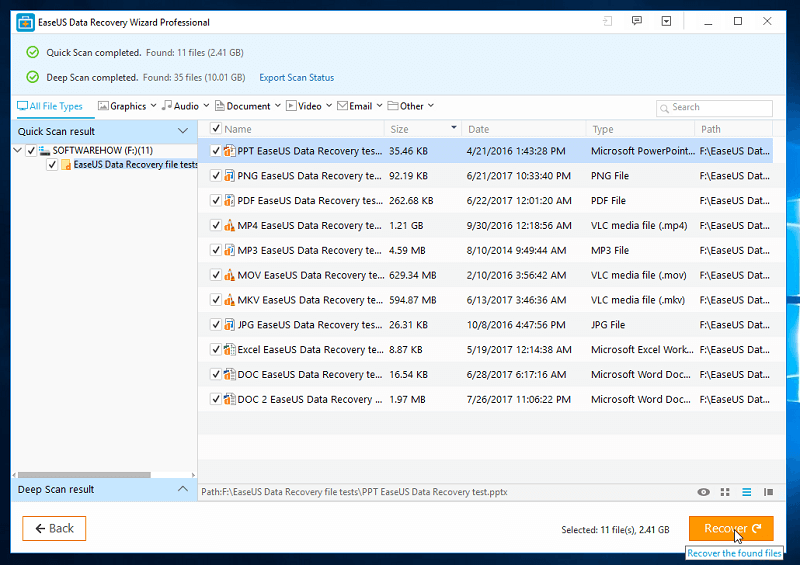Click the MKV VLC cone icon

(230, 300)
